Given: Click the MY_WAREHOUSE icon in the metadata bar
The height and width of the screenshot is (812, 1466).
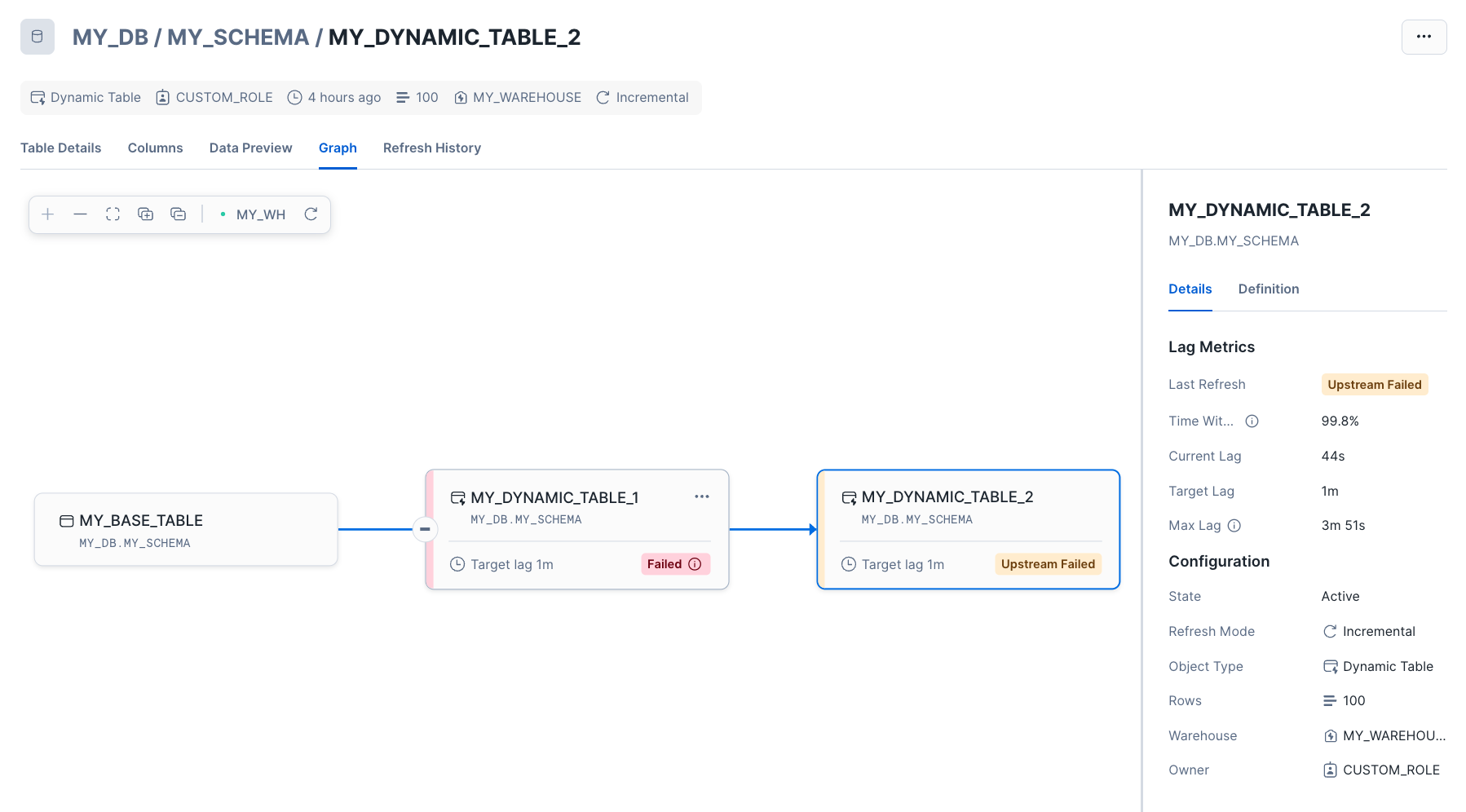Looking at the screenshot, I should pyautogui.click(x=461, y=97).
